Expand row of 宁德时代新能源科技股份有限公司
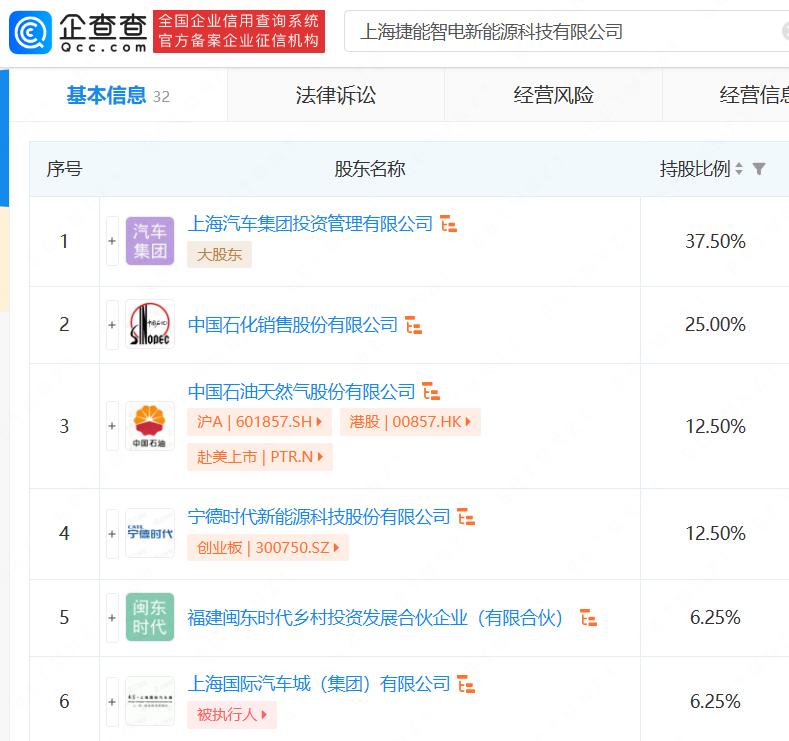 click(112, 533)
